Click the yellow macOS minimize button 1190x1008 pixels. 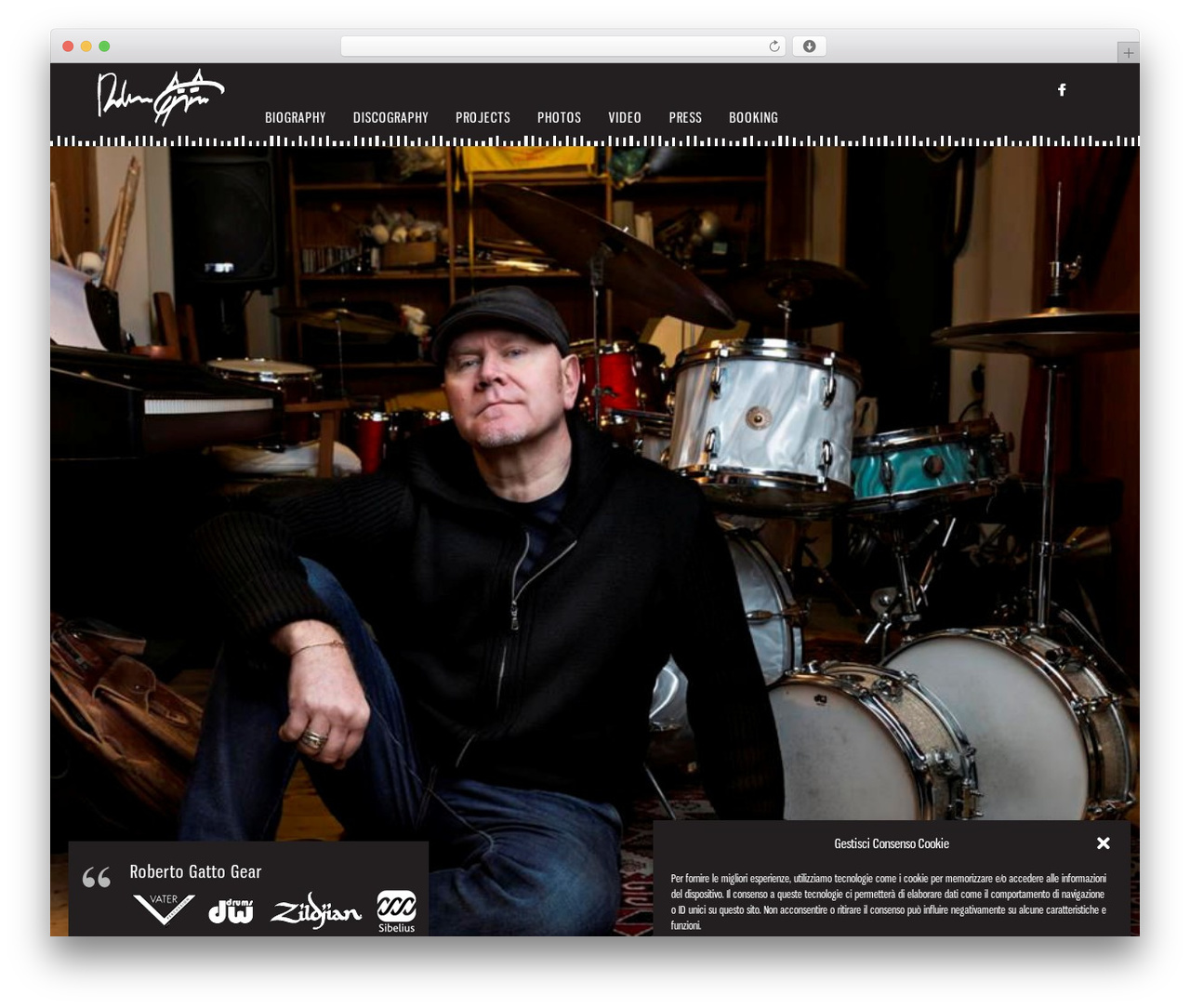pyautogui.click(x=86, y=46)
